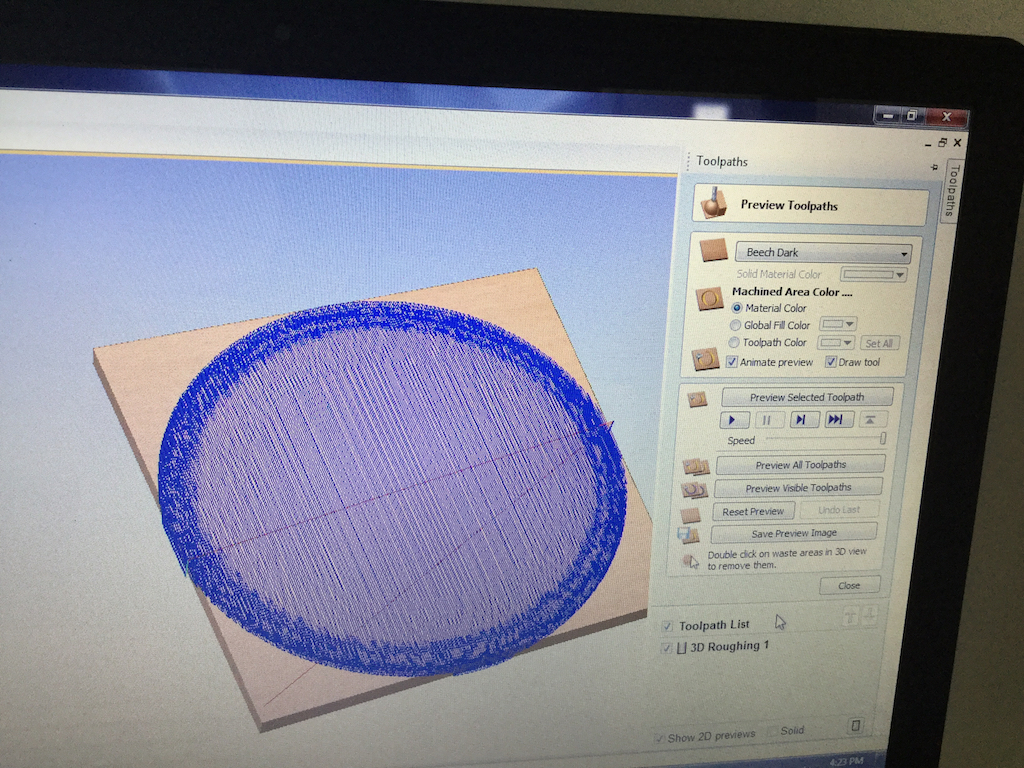Click the Reset Preview button
Screen dimensions: 1024x768
[x=753, y=511]
